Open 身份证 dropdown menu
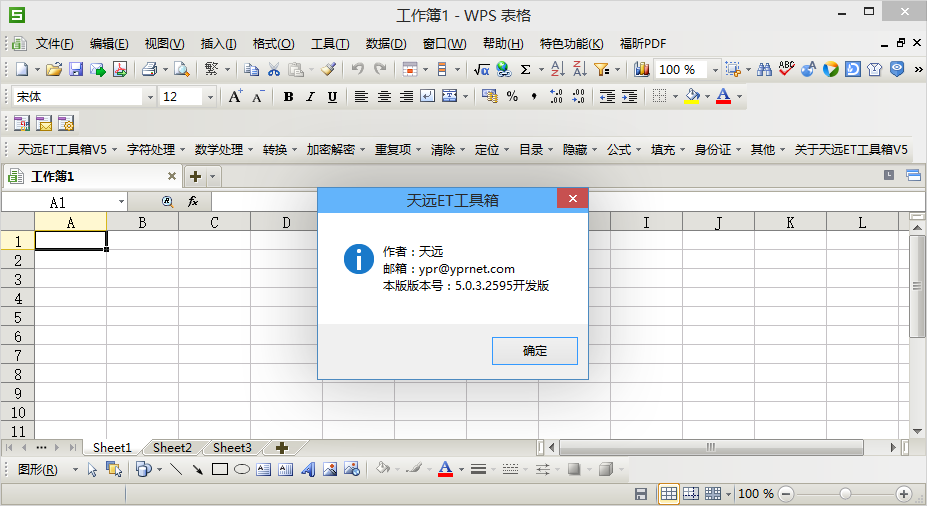This screenshot has width=927, height=506. point(718,150)
